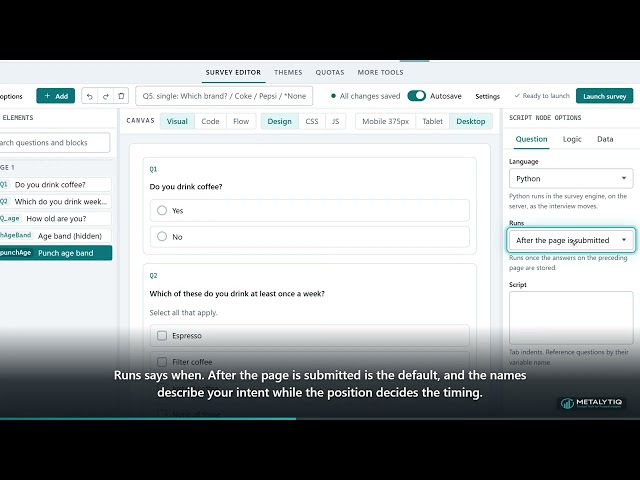Image resolution: width=640 pixels, height=480 pixels.
Task: Click the video progress bar
Action: pyautogui.click(x=320, y=418)
